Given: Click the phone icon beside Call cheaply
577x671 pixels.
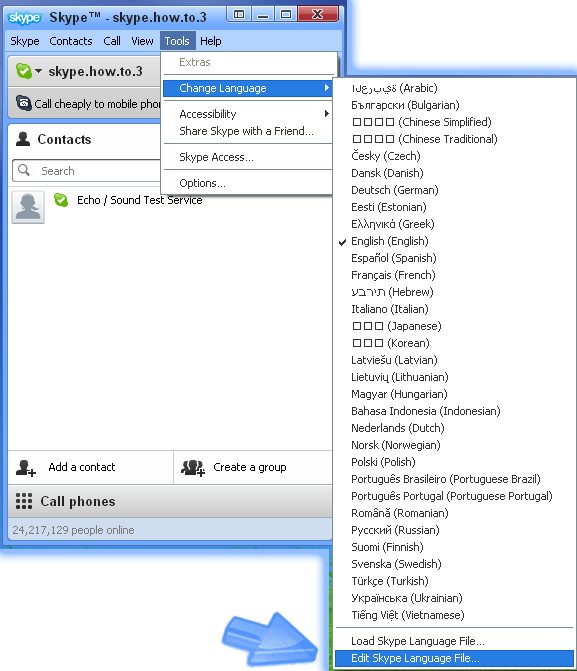Looking at the screenshot, I should pos(24,103).
